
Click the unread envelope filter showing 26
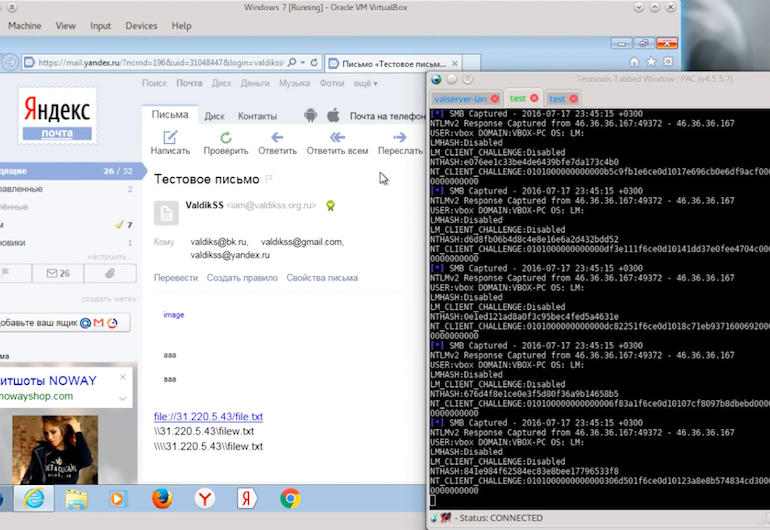pos(58,273)
